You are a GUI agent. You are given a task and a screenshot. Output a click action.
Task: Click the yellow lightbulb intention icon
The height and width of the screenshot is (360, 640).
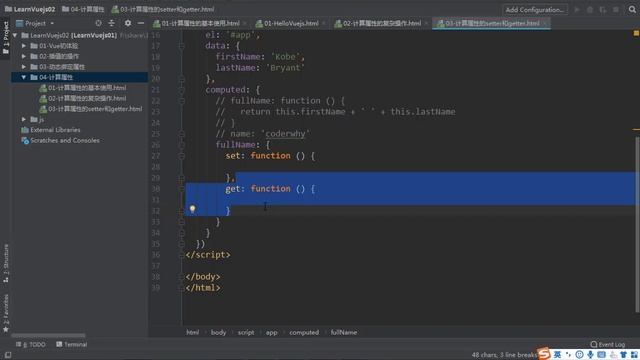(x=192, y=209)
